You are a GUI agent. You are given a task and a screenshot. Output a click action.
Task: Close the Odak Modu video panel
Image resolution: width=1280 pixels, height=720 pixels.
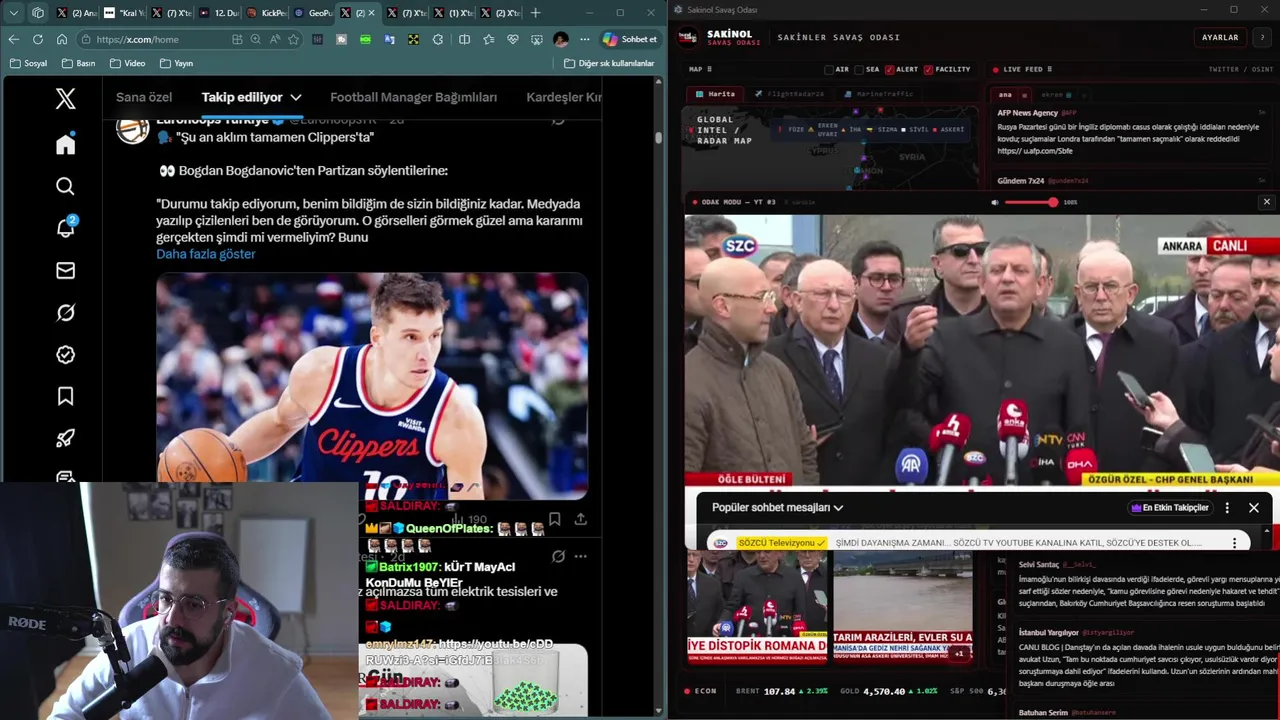tap(1266, 202)
